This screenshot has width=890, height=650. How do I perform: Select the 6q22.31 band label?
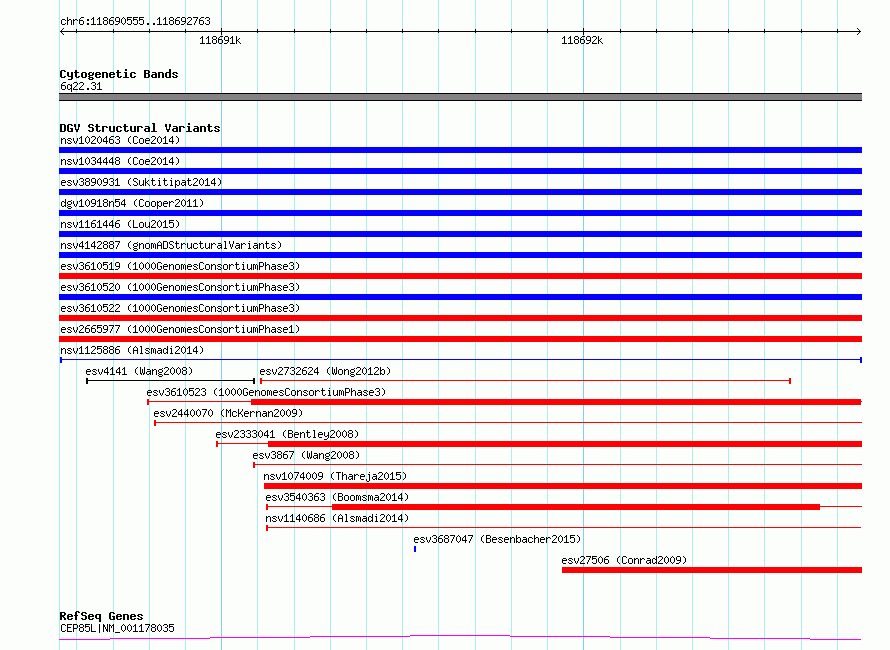pos(81,86)
